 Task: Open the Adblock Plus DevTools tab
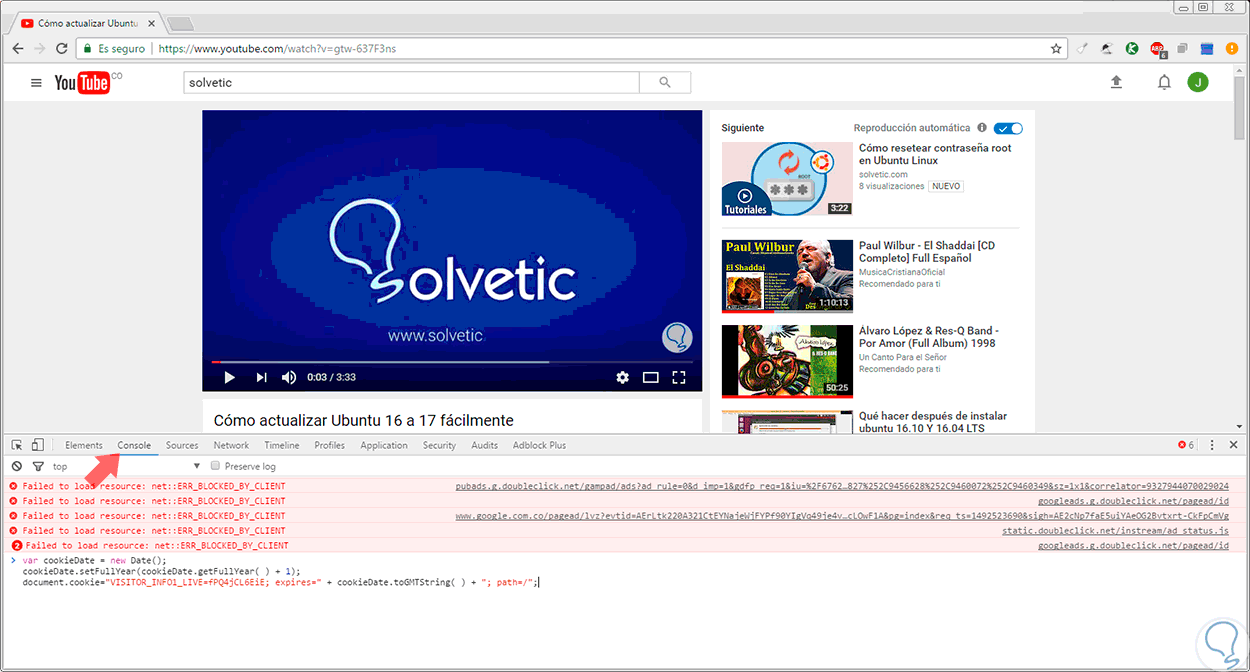tap(539, 445)
